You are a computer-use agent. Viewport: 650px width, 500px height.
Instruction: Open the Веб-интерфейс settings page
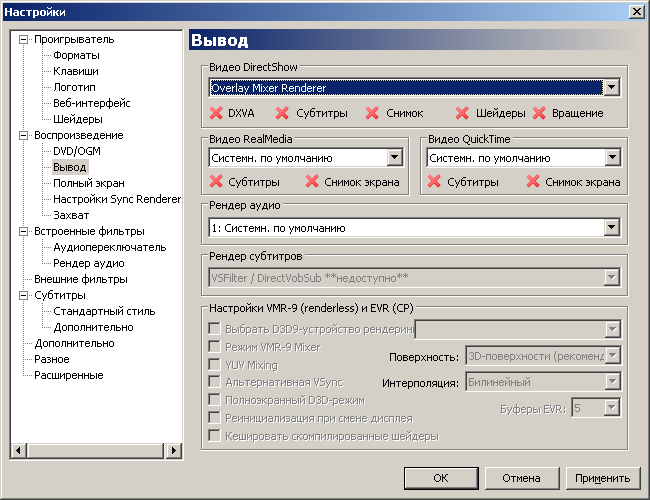(91, 103)
